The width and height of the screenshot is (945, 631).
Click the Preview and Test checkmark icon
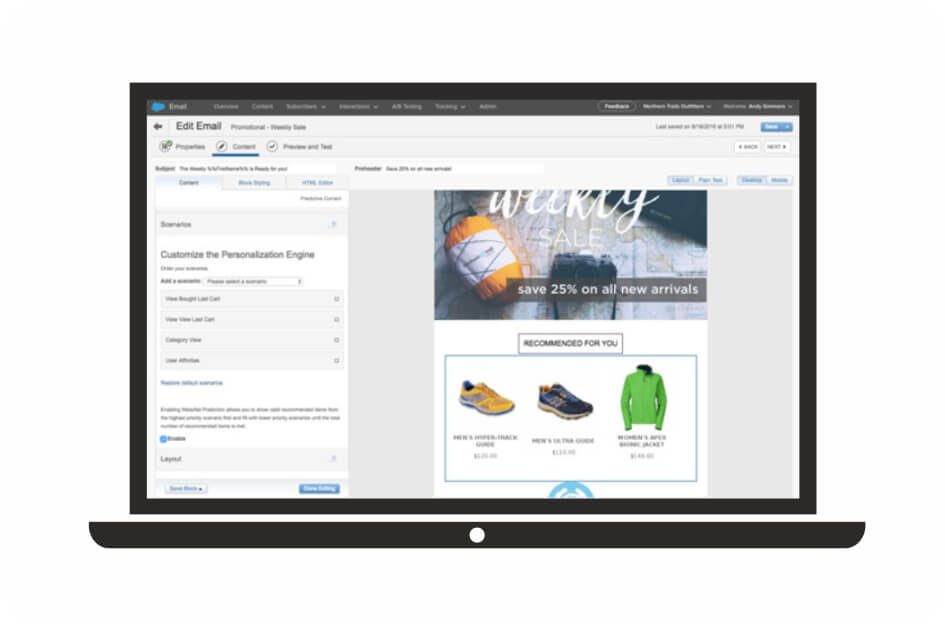point(272,147)
